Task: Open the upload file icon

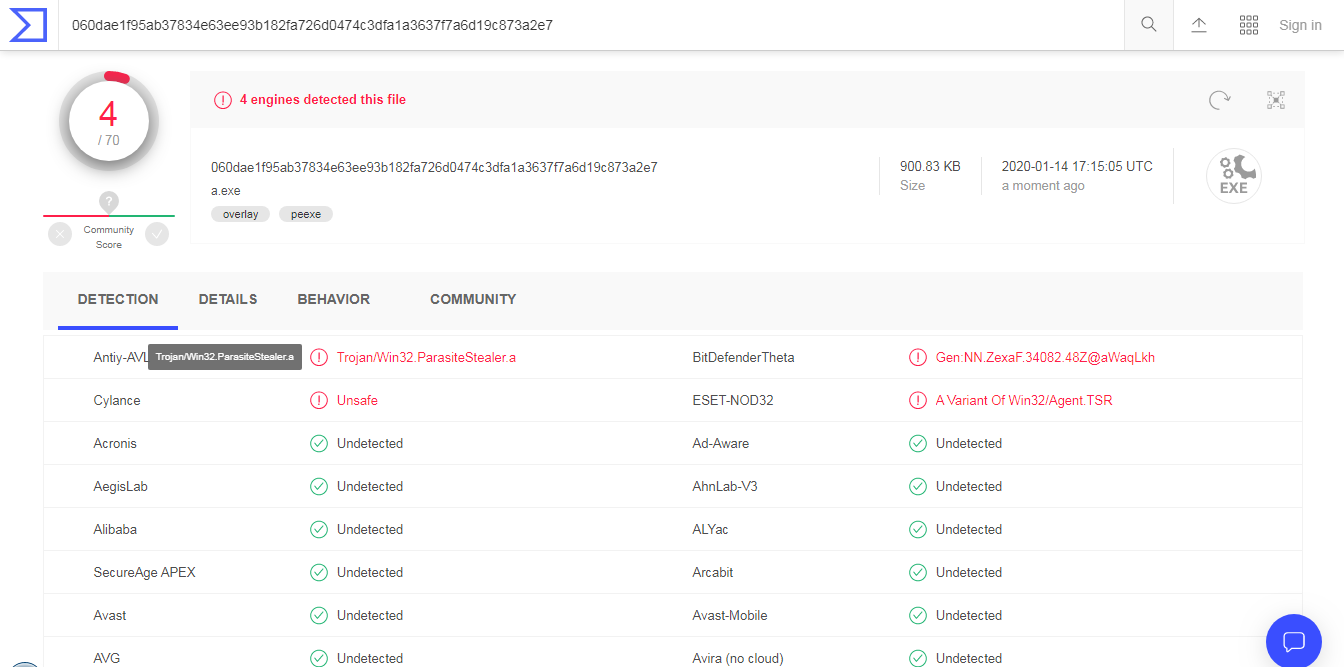Action: coord(1199,25)
